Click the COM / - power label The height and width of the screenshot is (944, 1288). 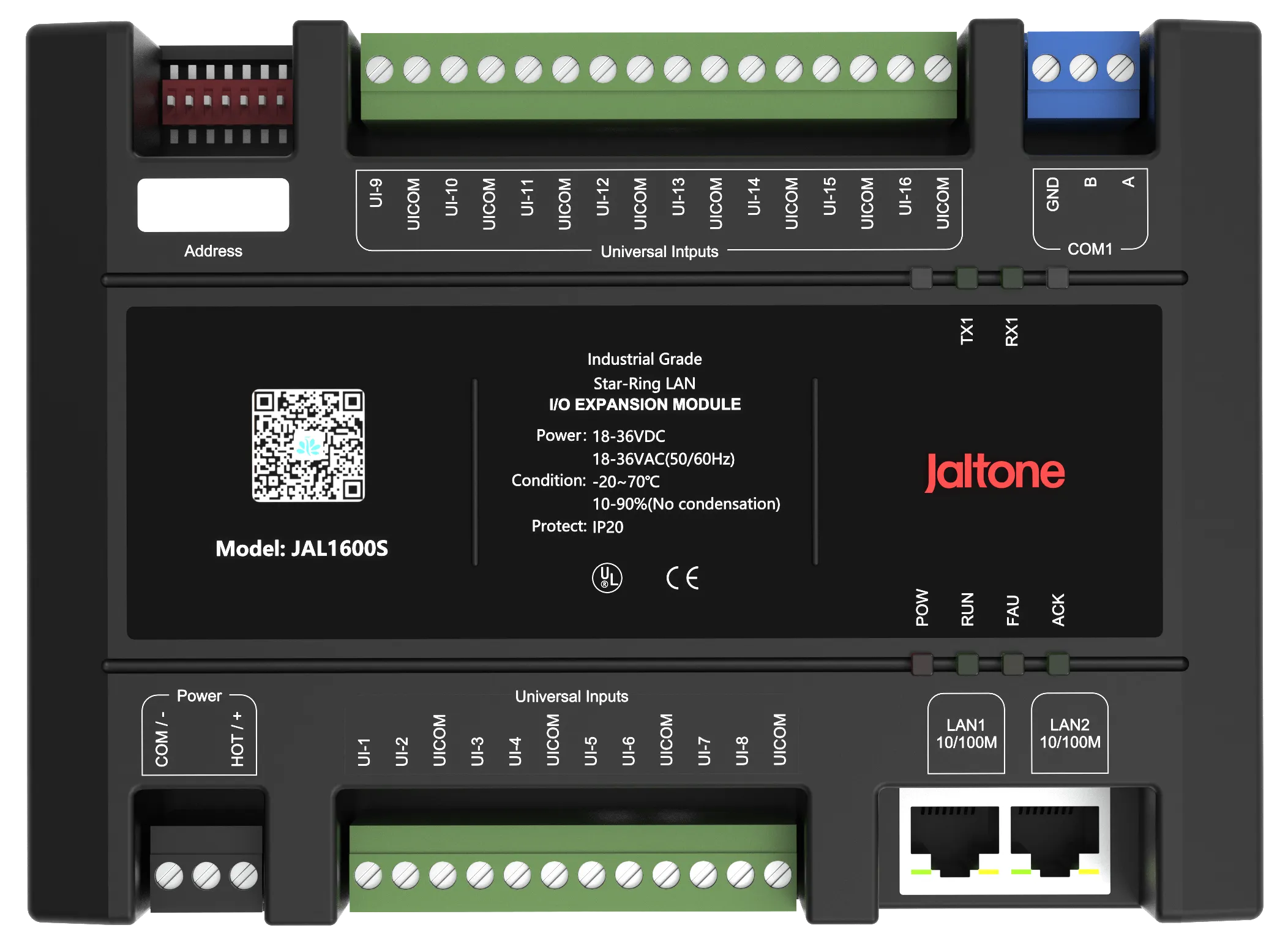[x=162, y=739]
